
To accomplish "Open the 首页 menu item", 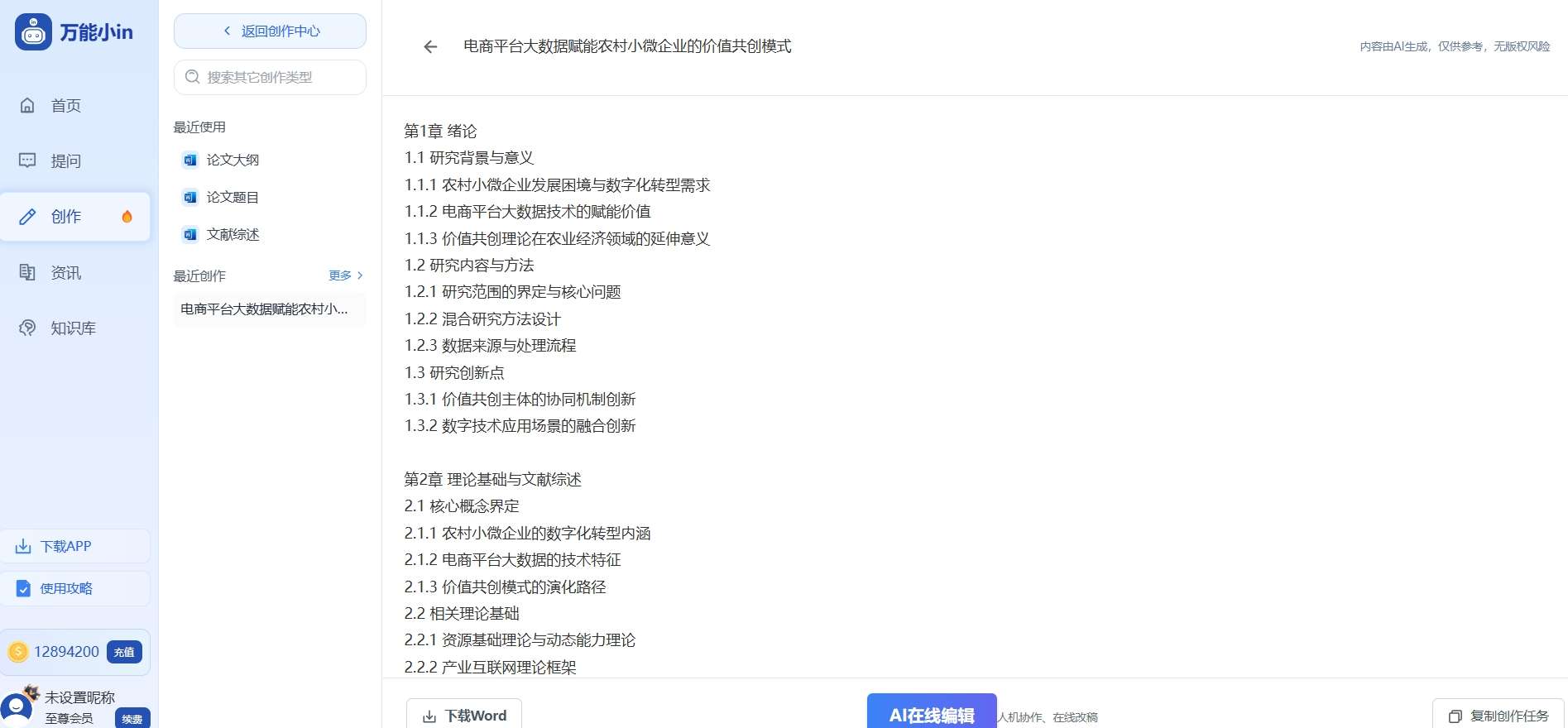I will pos(75,105).
